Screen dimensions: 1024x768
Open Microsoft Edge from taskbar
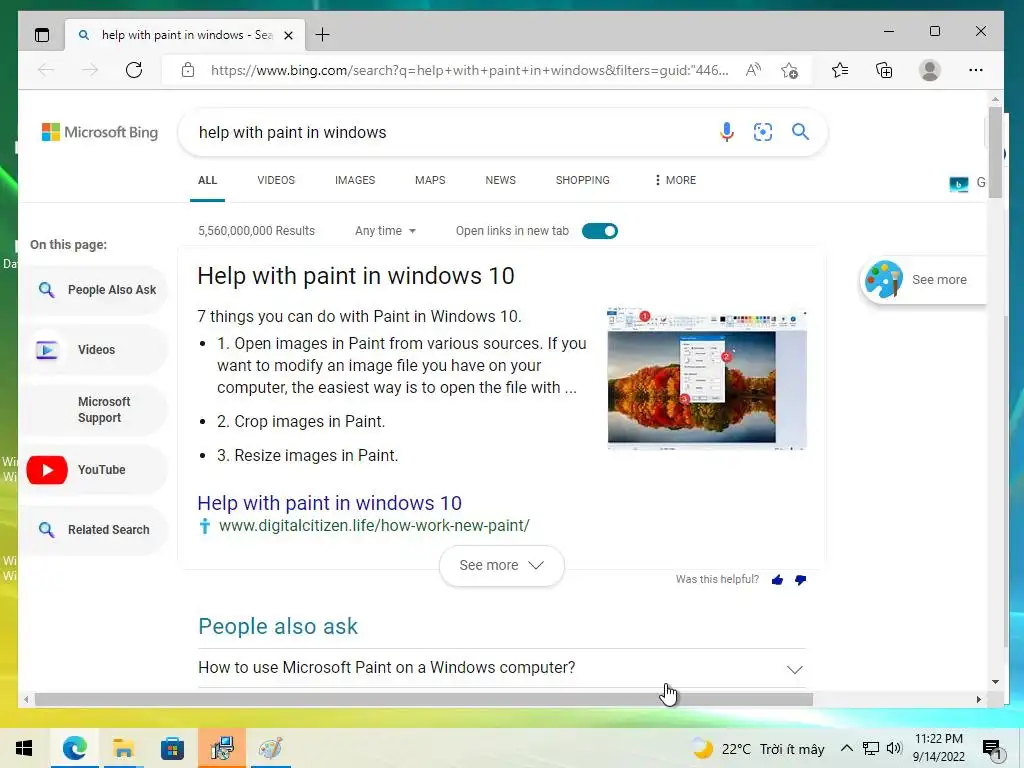pos(74,748)
